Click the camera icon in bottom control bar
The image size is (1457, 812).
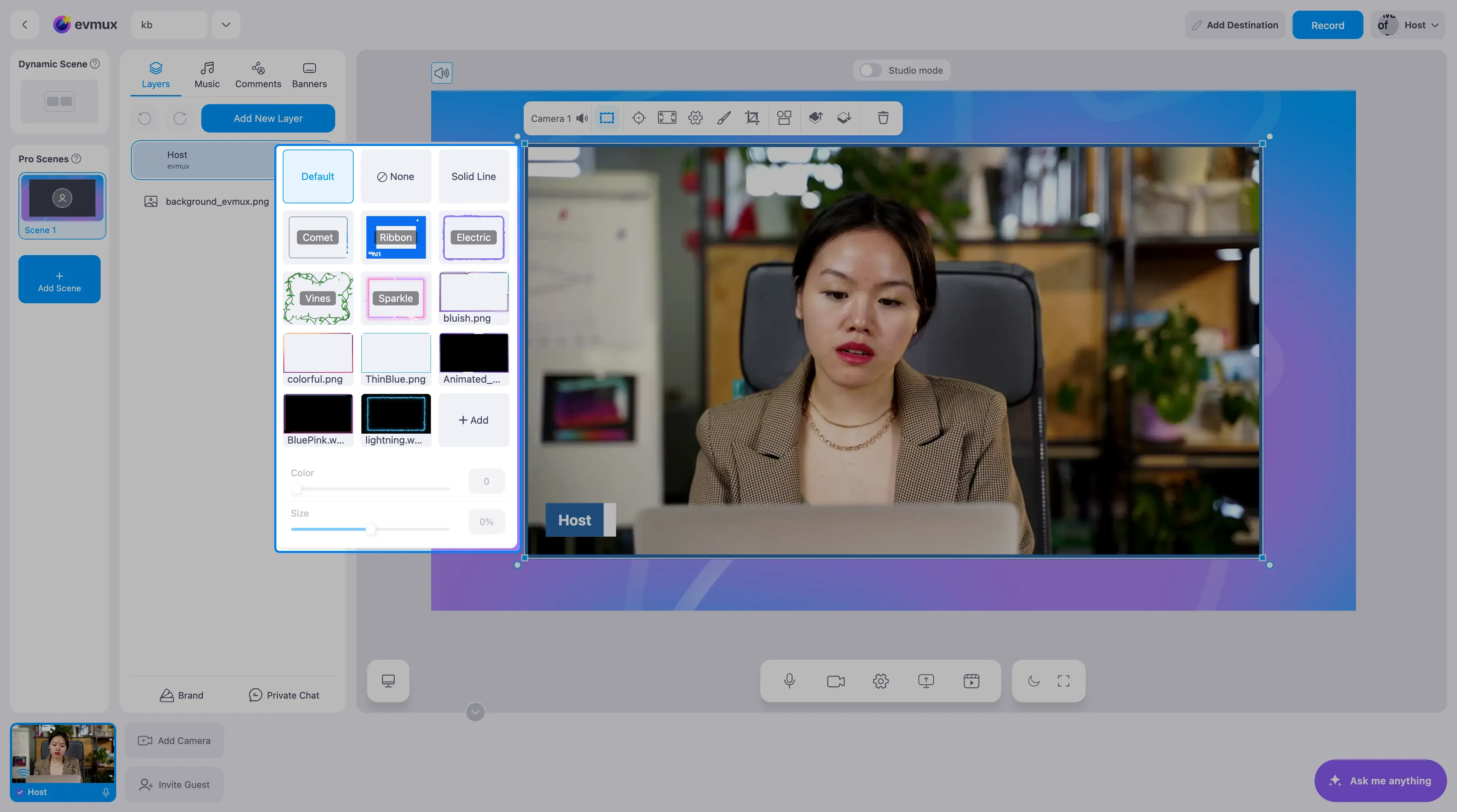click(836, 681)
